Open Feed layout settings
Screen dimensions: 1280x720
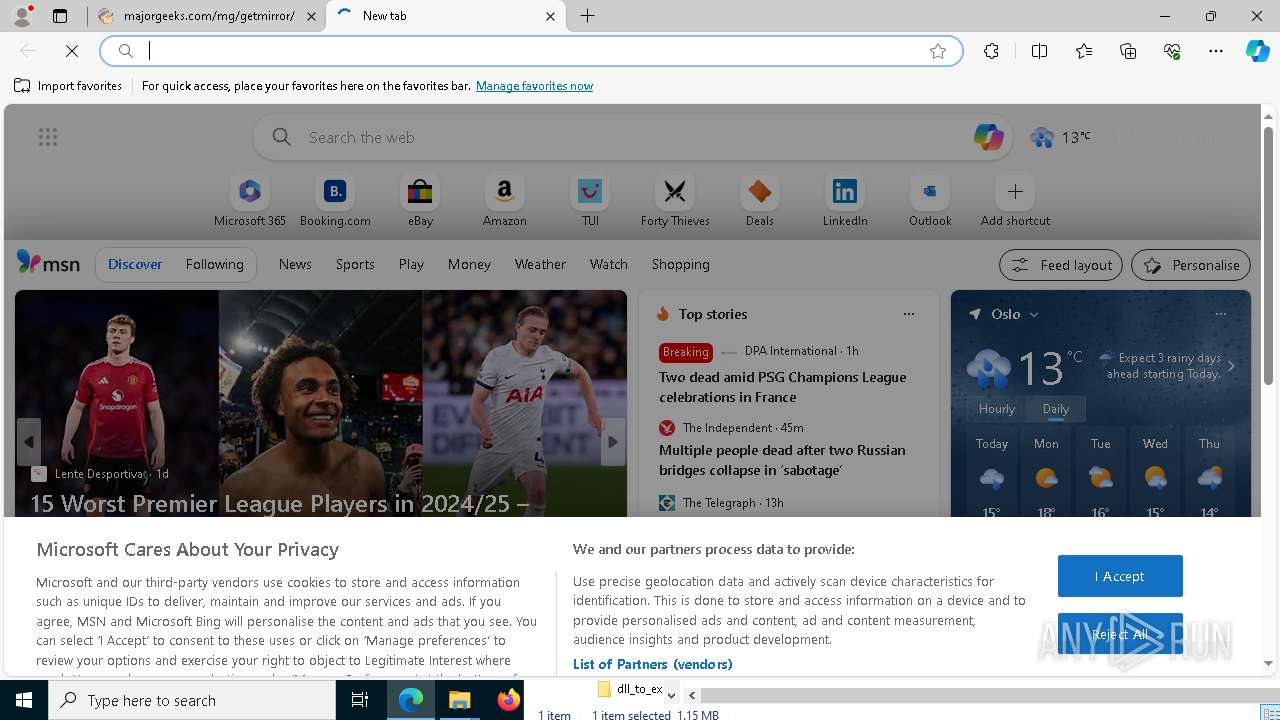coord(1061,265)
